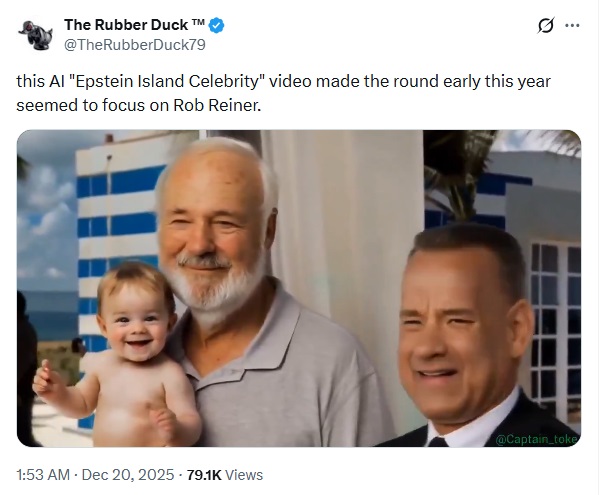Image resolution: width=603 pixels, height=495 pixels.
Task: Click The Rubber Duck profile avatar
Action: 35,34
